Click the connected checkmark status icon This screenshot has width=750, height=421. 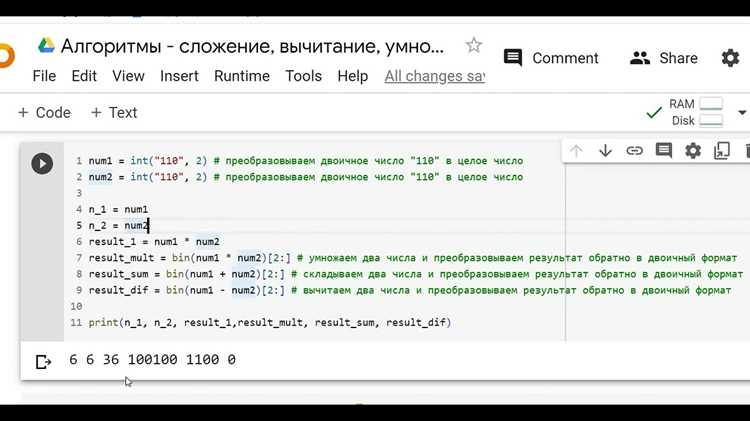click(x=654, y=113)
